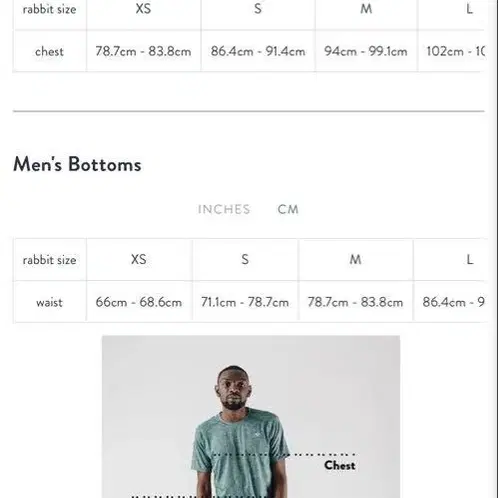Click waist measurement 71.1cm - 78.7cm

[245, 302]
